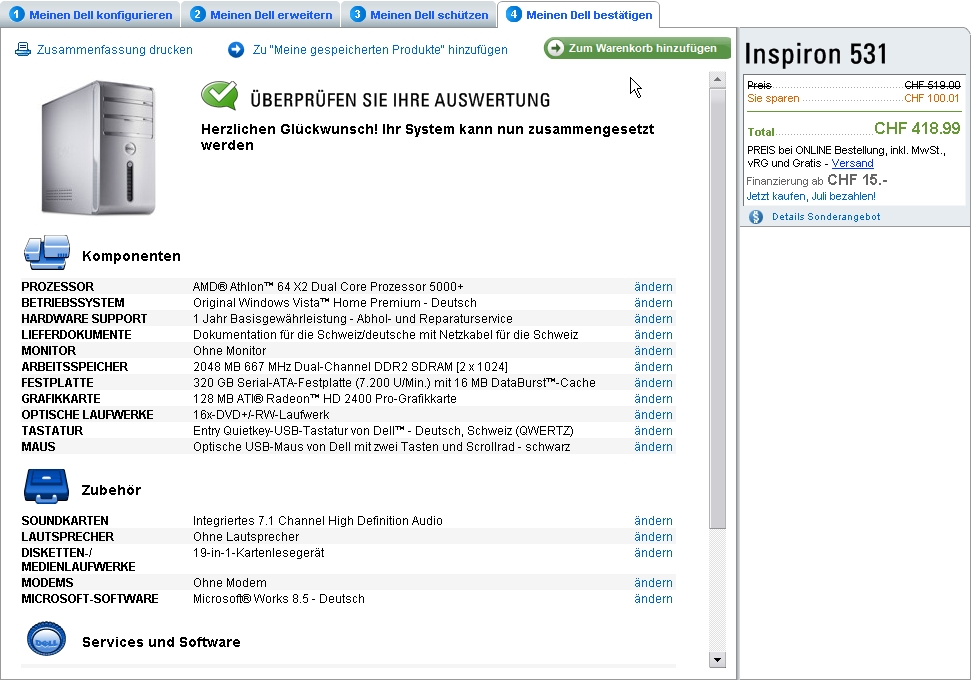Open Details Sonderangebot link

tap(826, 216)
